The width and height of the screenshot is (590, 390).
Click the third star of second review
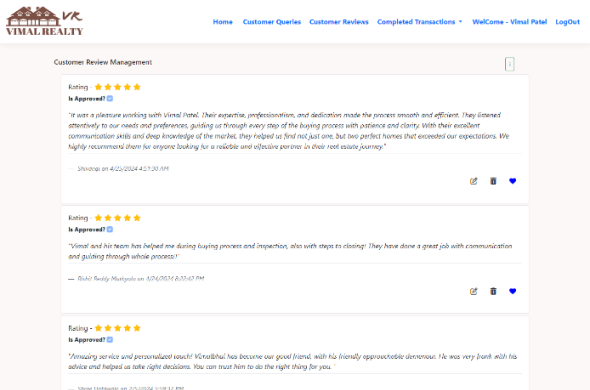[x=118, y=218]
